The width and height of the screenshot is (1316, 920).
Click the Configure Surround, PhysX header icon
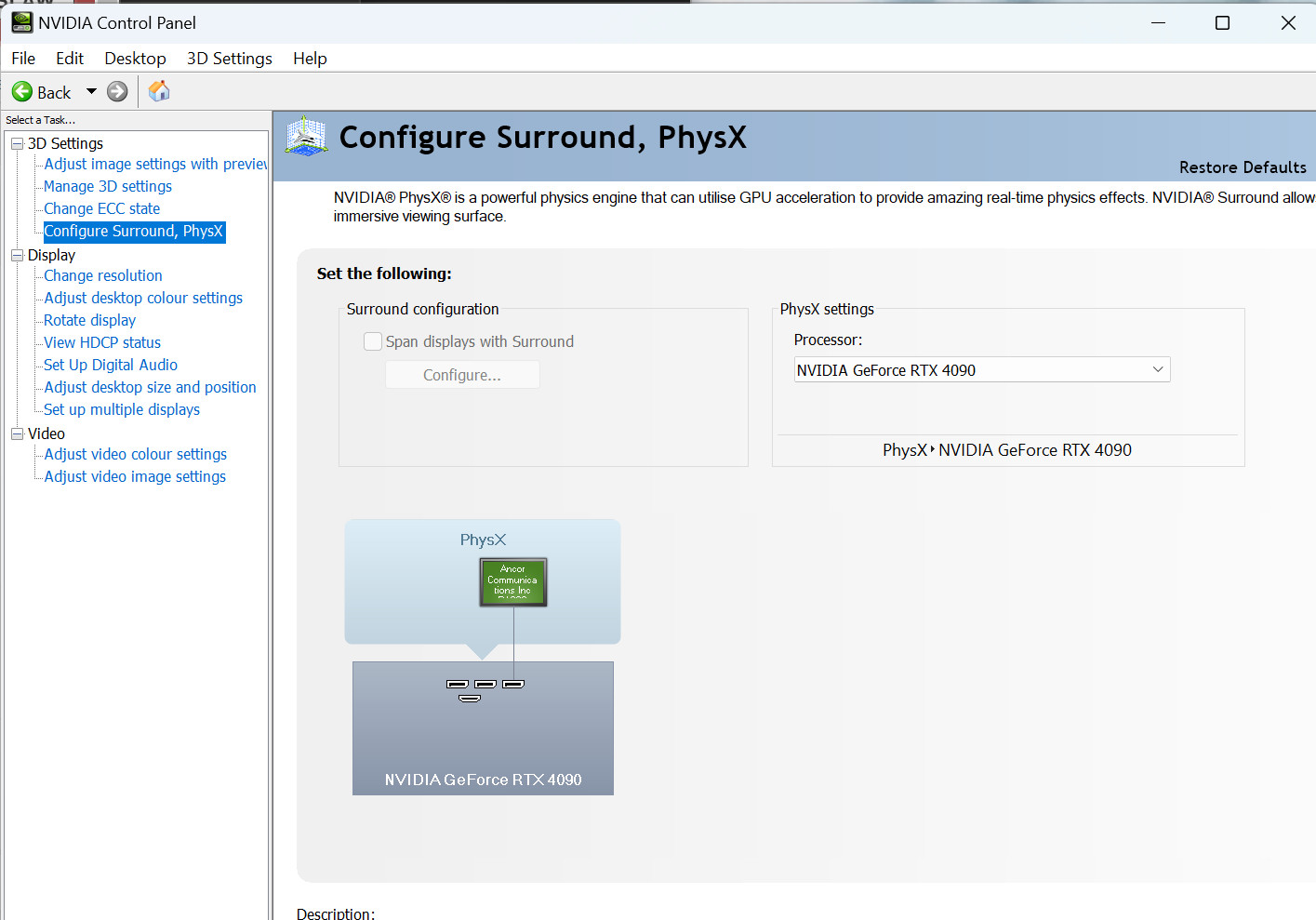[306, 137]
